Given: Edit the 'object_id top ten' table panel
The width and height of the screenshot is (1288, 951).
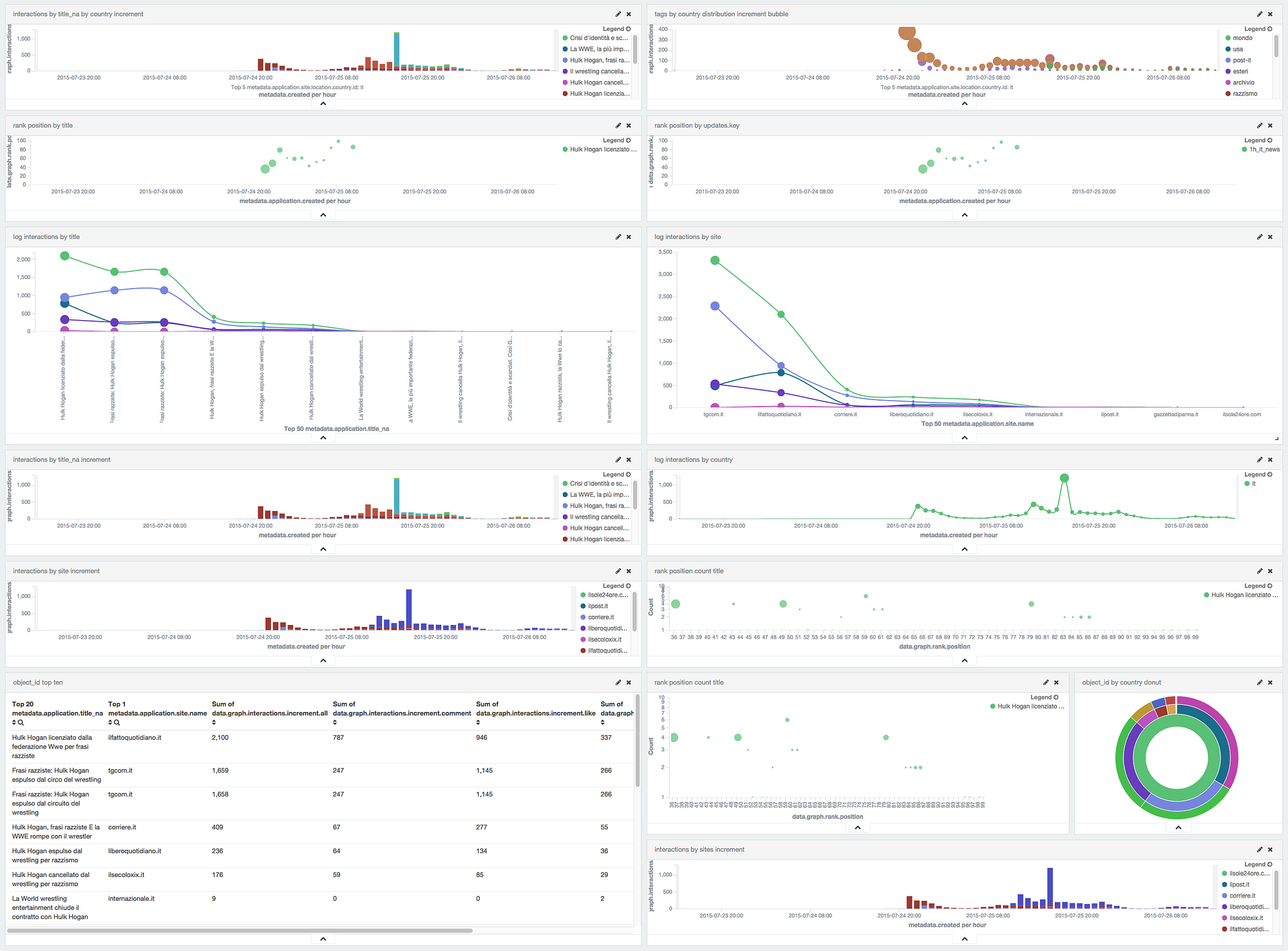Looking at the screenshot, I should pos(618,683).
